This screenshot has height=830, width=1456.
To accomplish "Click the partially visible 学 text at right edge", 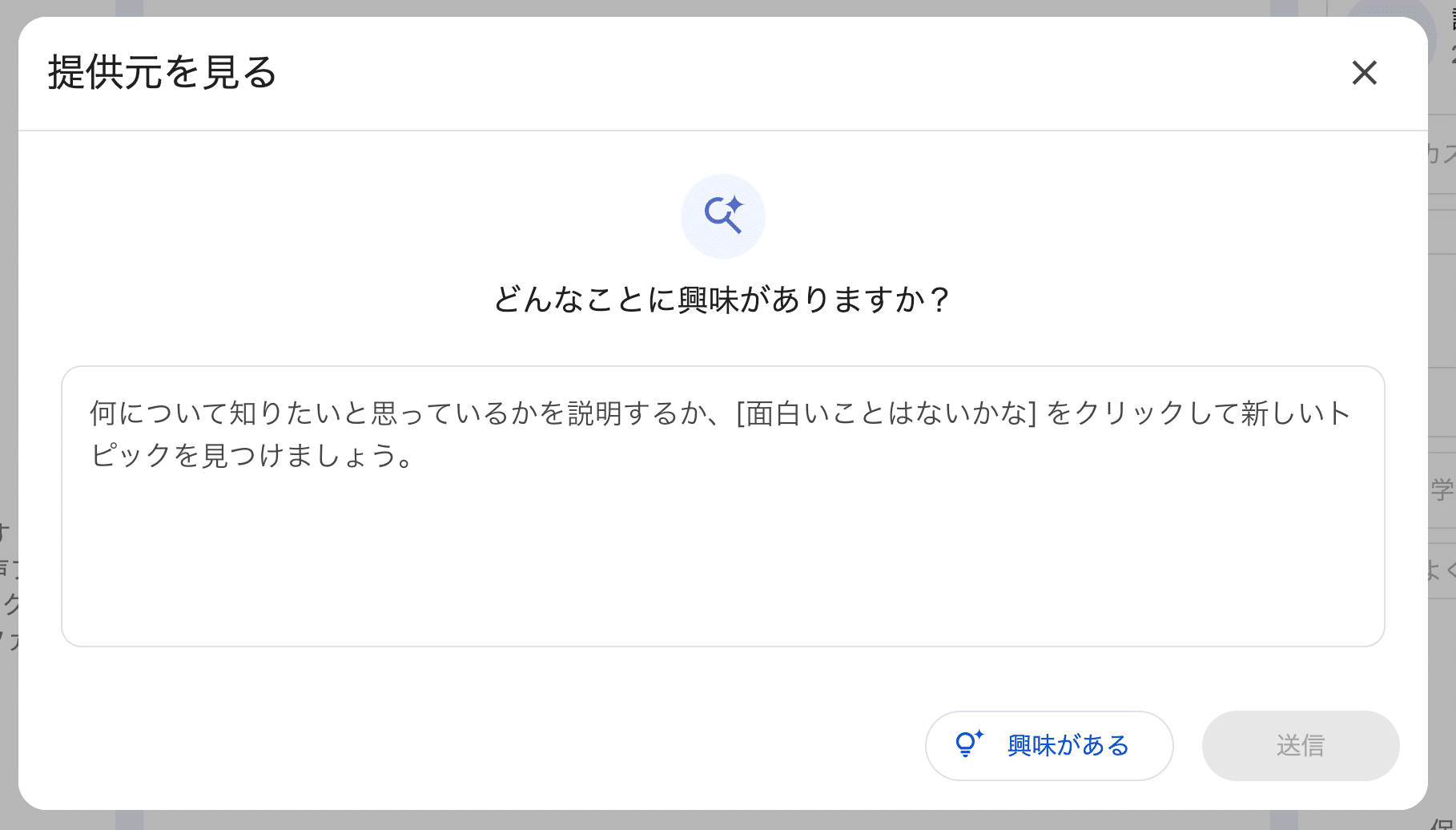I will (1442, 490).
